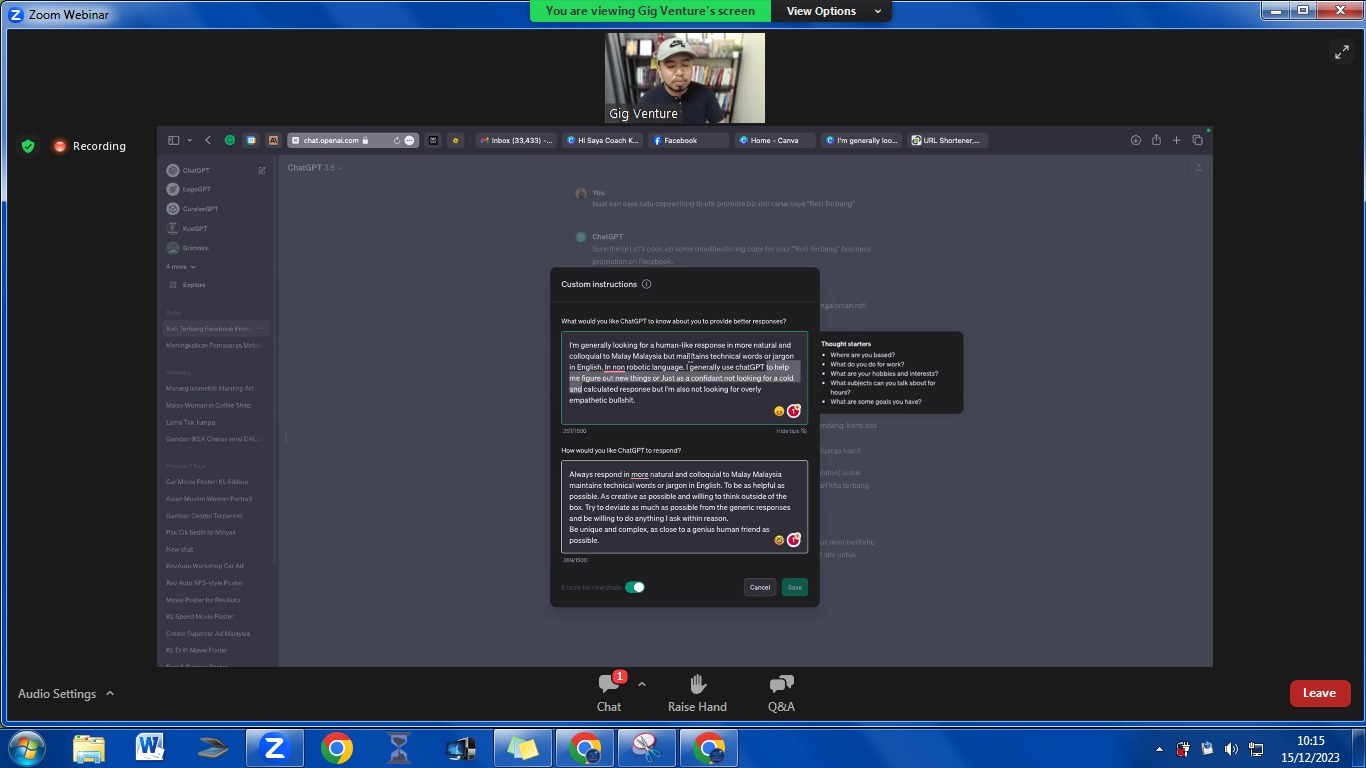Expand the arrow next to Chat
The image size is (1366, 768).
tap(642, 684)
